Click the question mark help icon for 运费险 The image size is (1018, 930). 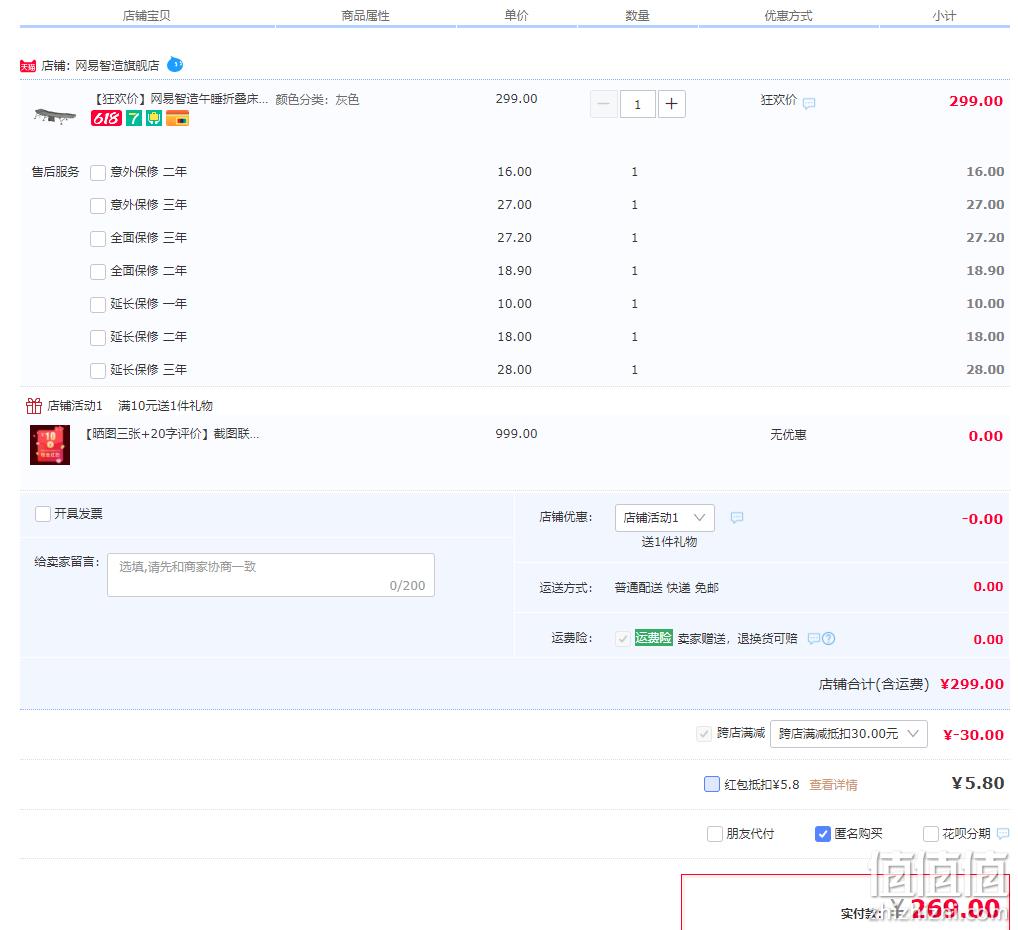tap(828, 639)
